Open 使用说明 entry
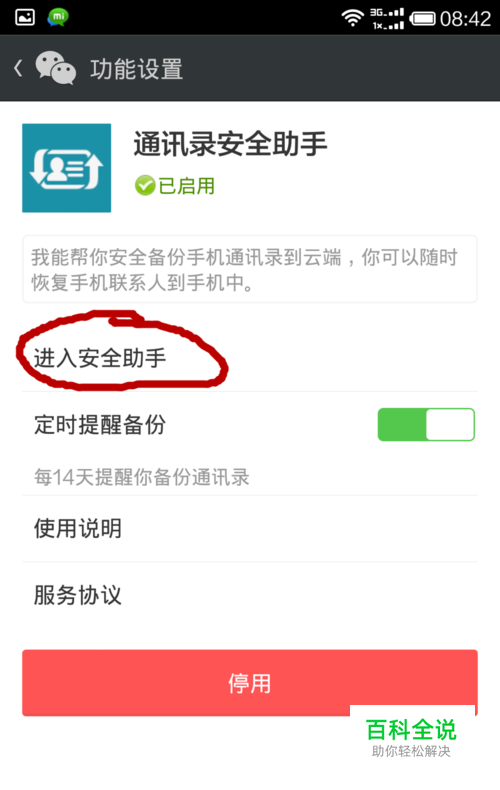The width and height of the screenshot is (500, 790). click(249, 529)
